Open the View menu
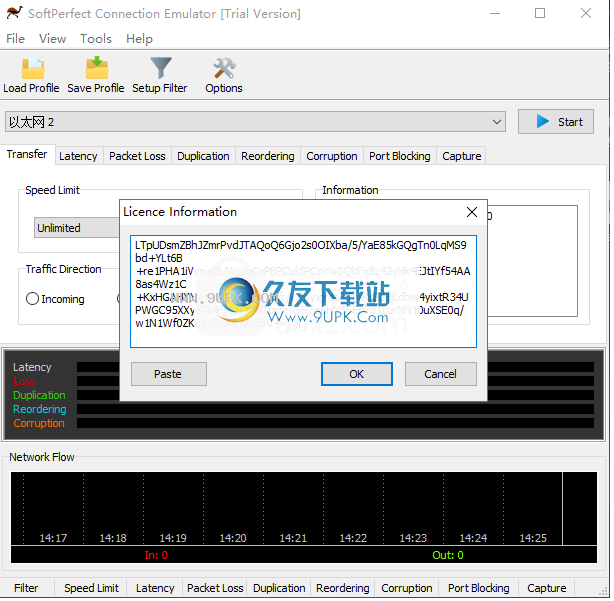The height and width of the screenshot is (601, 614). pyautogui.click(x=52, y=39)
